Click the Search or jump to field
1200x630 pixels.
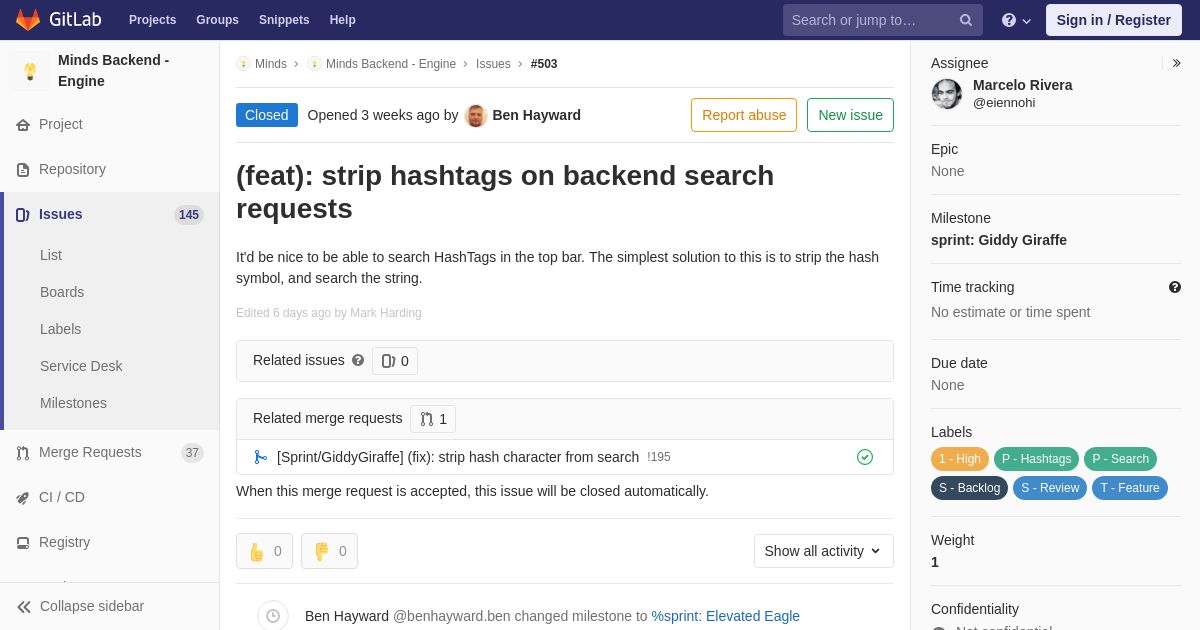click(x=883, y=20)
